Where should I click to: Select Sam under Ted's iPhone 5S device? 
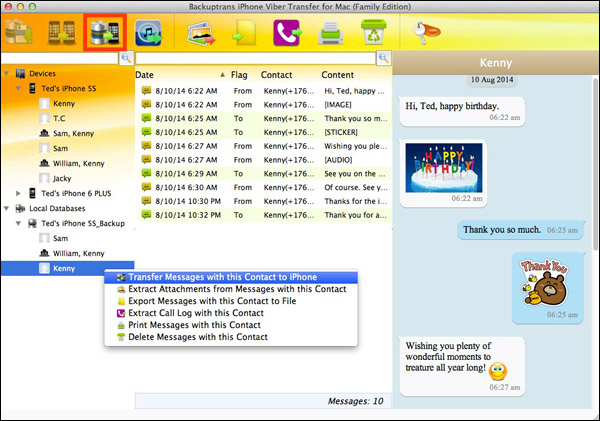(60, 148)
